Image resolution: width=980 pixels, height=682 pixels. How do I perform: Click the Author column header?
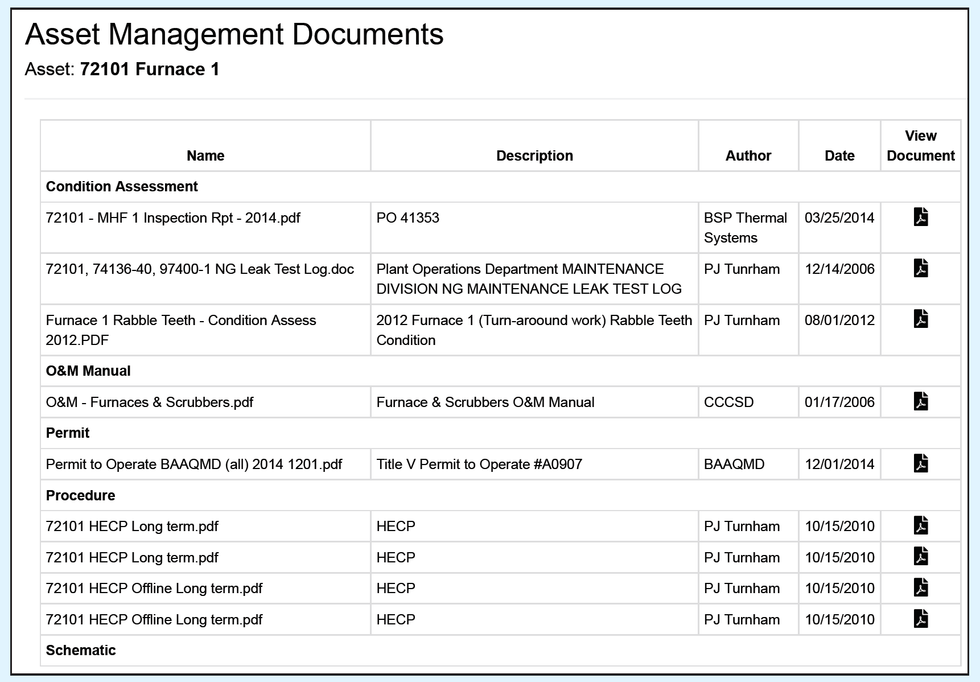(x=747, y=155)
